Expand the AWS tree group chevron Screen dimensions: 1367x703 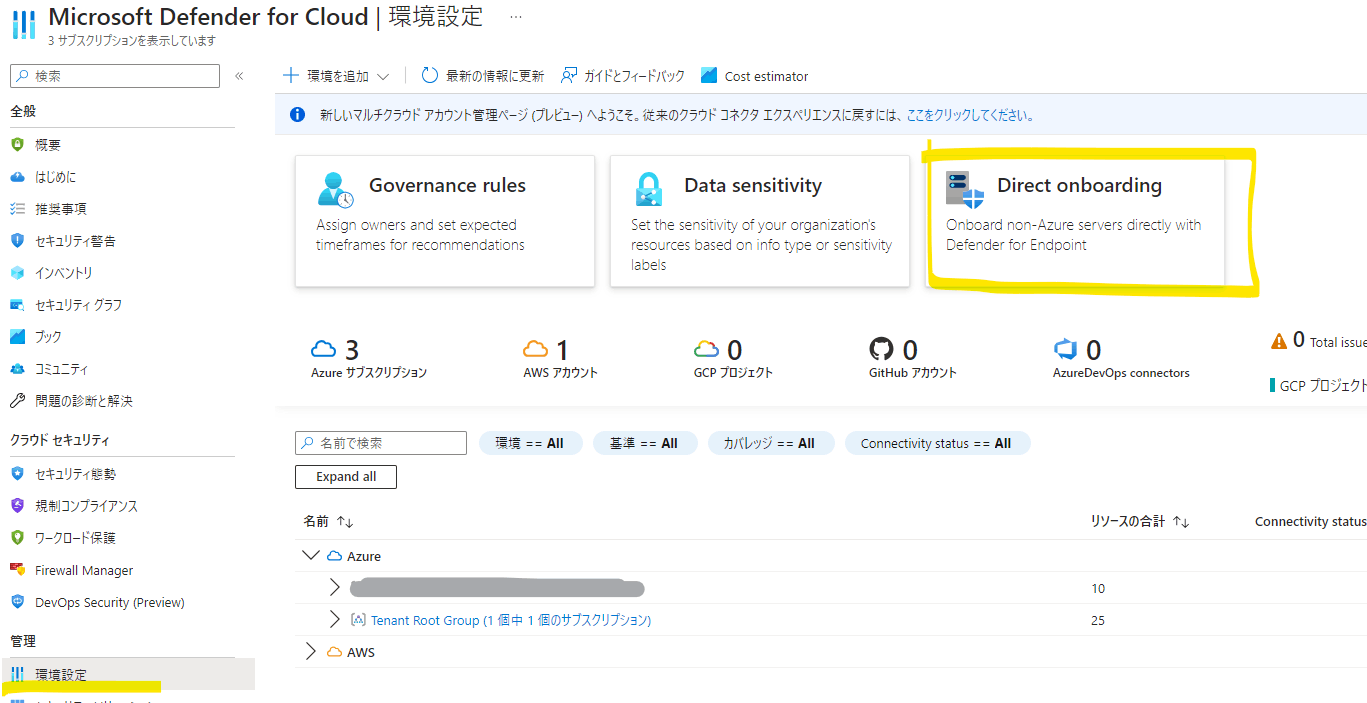click(x=309, y=652)
